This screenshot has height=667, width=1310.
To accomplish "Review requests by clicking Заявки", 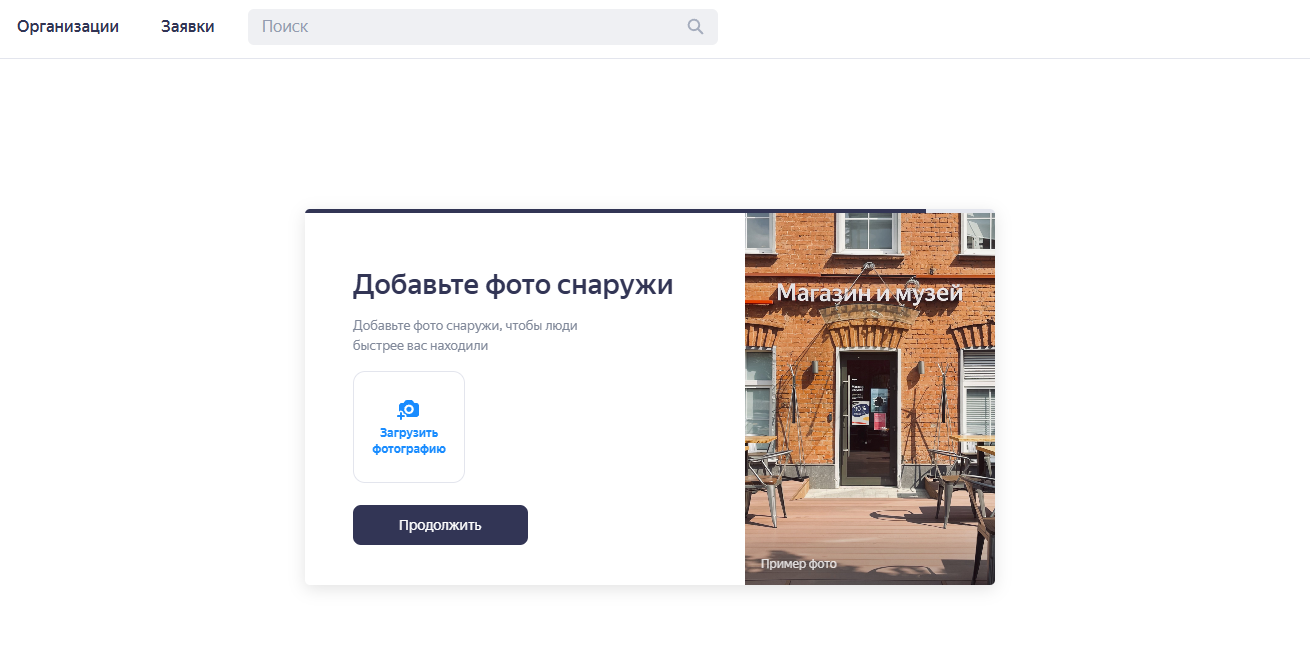I will pos(186,26).
